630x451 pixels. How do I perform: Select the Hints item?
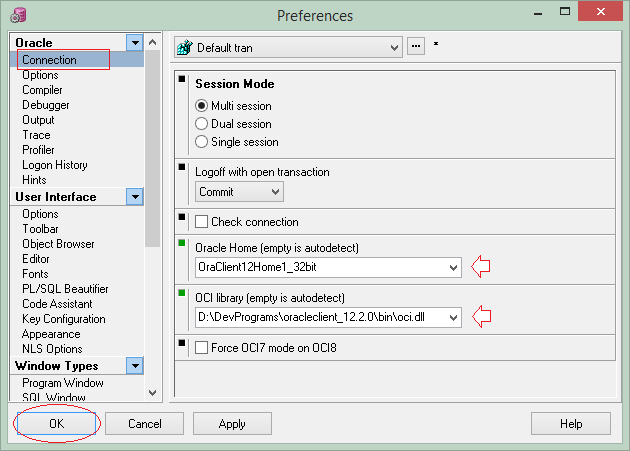coord(34,180)
